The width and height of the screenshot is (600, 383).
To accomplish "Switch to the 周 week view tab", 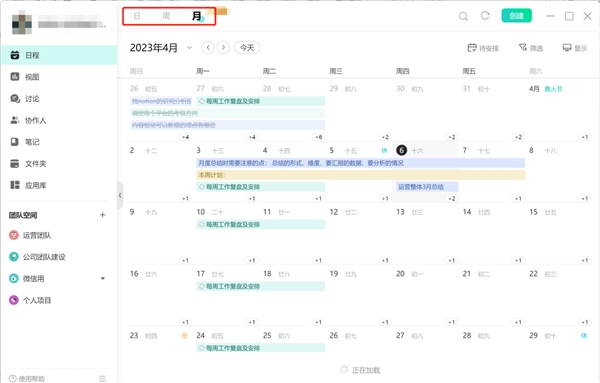I will click(x=166, y=16).
